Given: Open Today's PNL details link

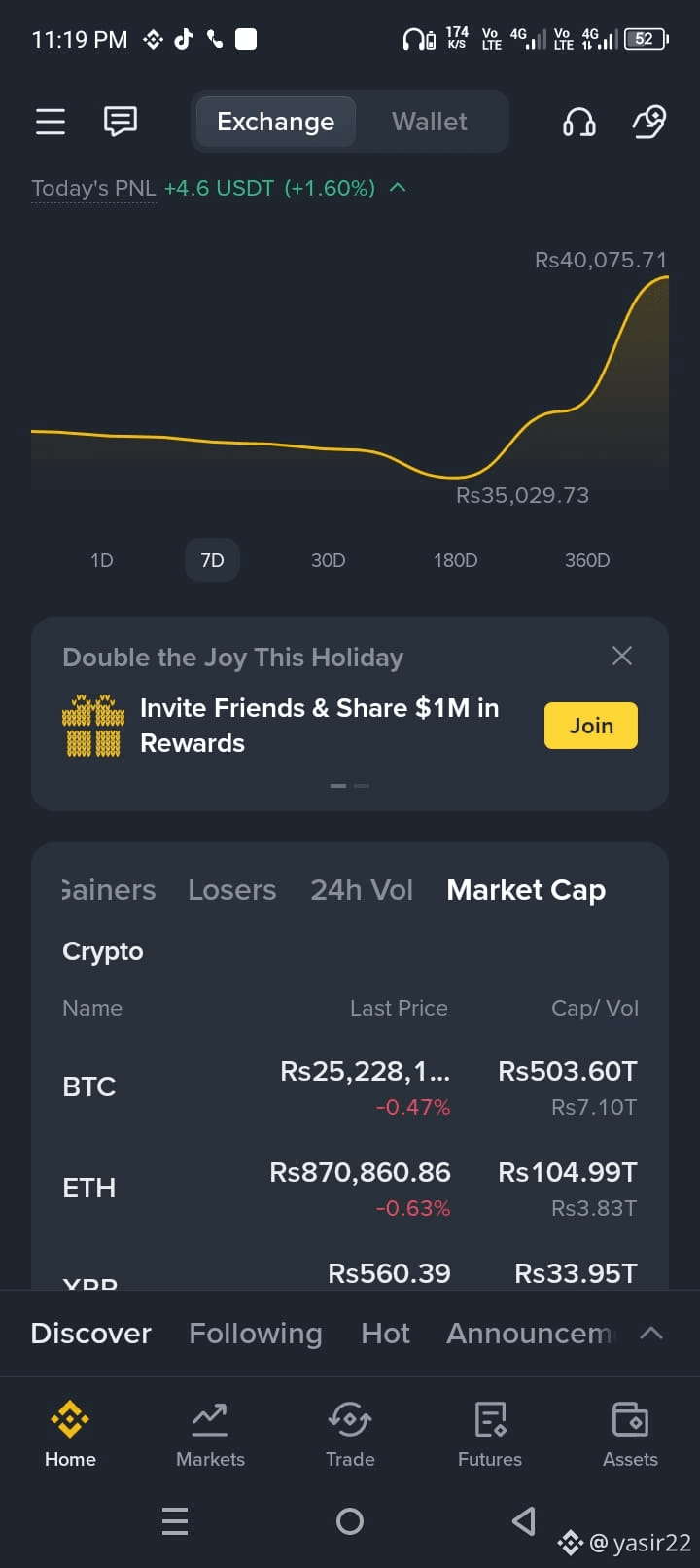Looking at the screenshot, I should click(93, 188).
